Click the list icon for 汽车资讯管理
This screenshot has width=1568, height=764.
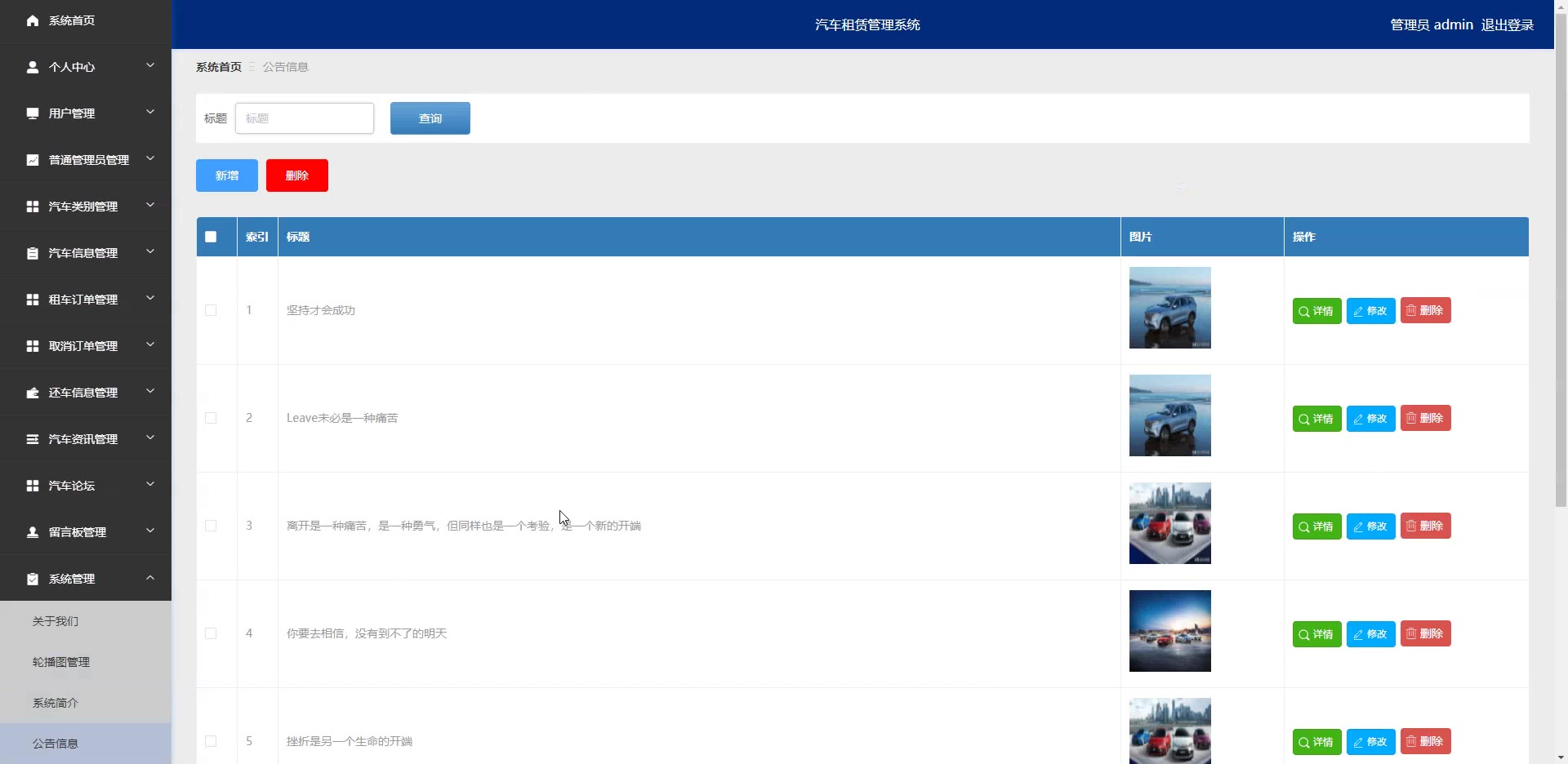[x=33, y=439]
